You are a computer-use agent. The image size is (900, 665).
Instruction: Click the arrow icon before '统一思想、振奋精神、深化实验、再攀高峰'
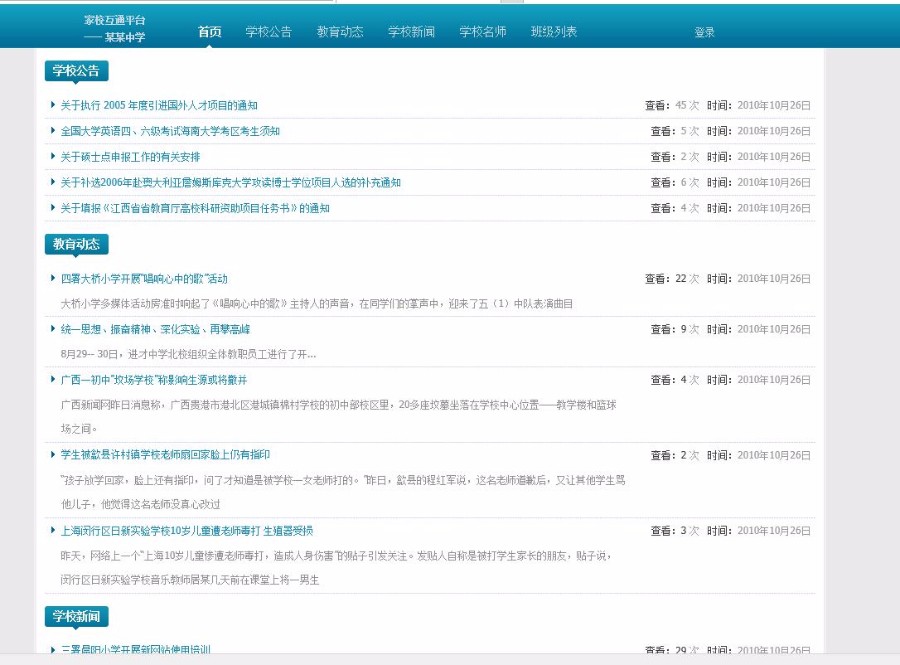(x=51, y=330)
